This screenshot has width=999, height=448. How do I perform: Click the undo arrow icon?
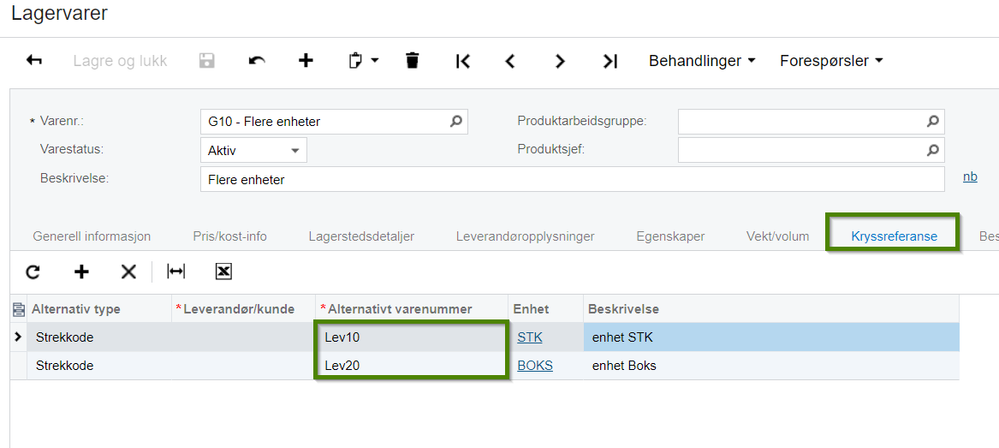[257, 61]
